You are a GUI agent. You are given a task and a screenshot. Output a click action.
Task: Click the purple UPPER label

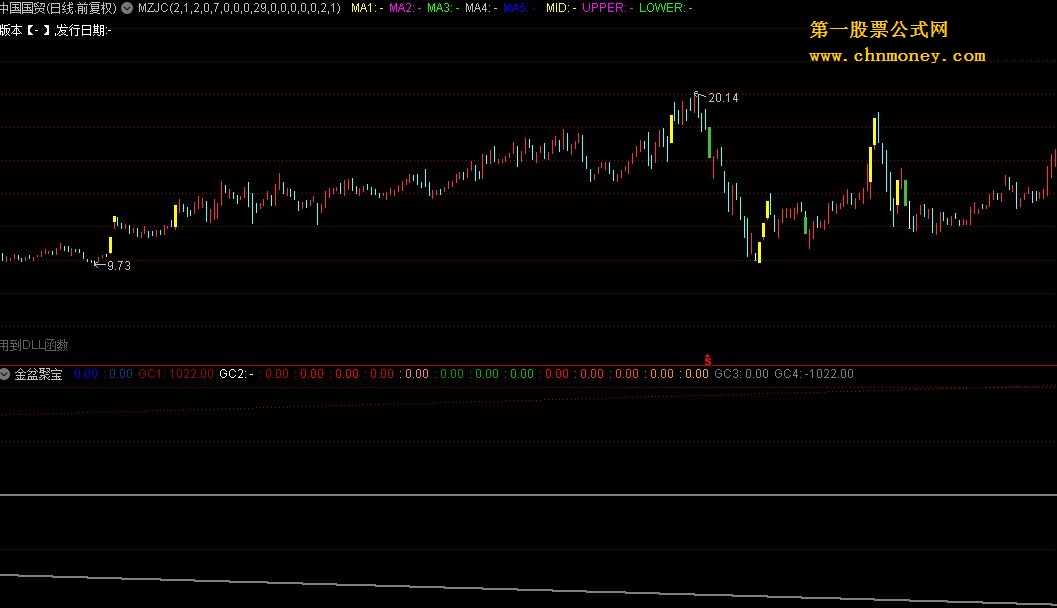[x=607, y=8]
